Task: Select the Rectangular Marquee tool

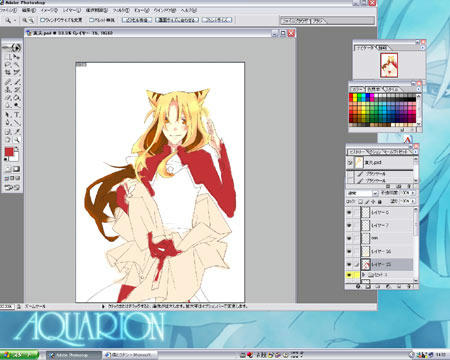Action: (8, 57)
